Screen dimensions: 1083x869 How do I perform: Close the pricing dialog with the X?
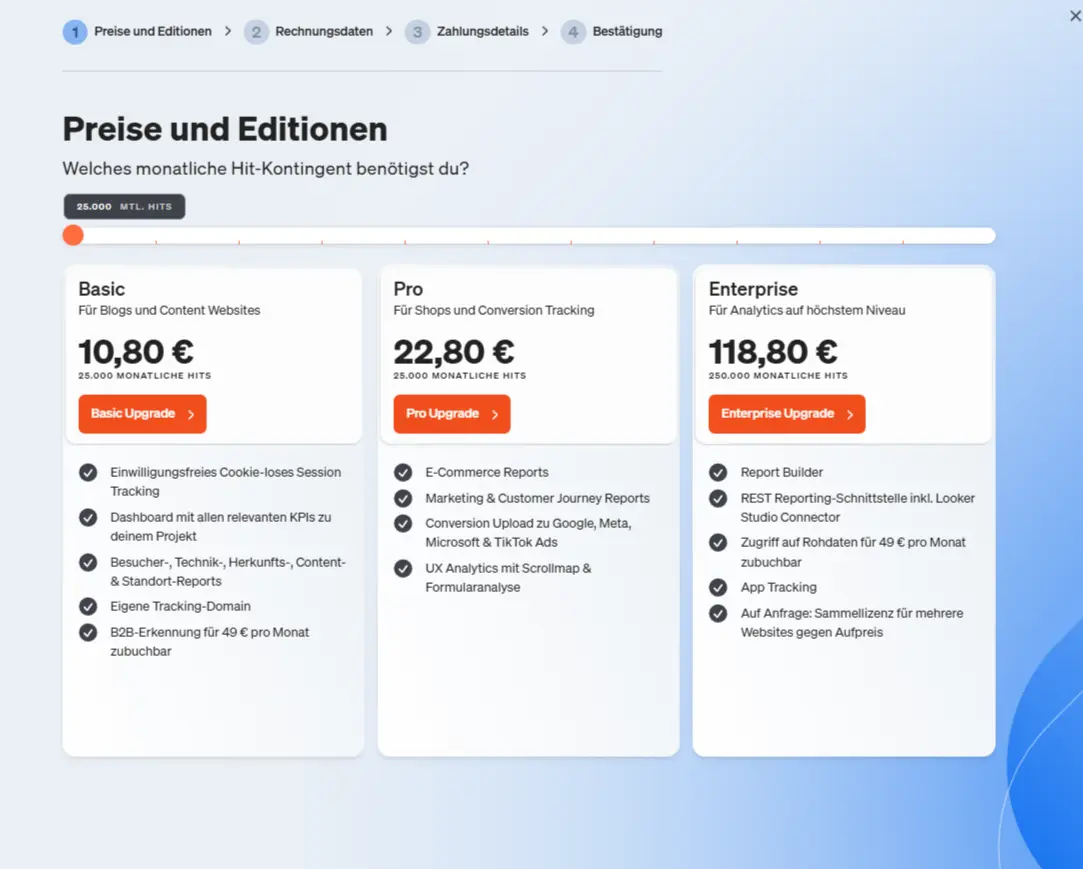(1075, 15)
